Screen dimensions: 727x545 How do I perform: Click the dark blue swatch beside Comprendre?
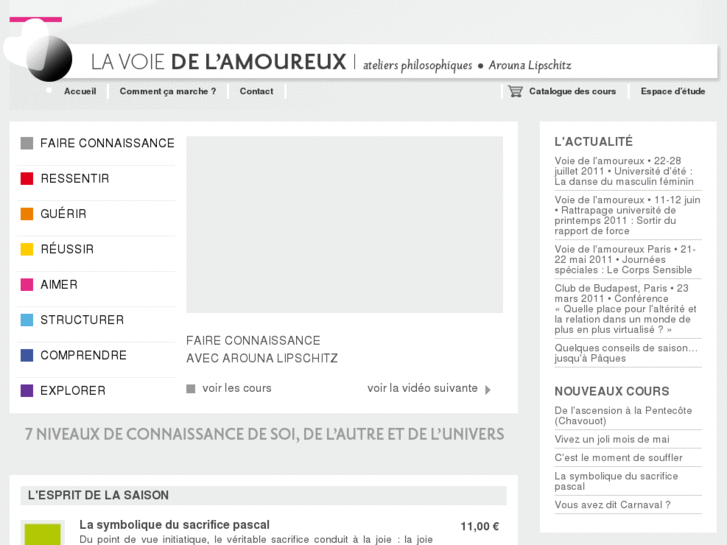[27, 355]
